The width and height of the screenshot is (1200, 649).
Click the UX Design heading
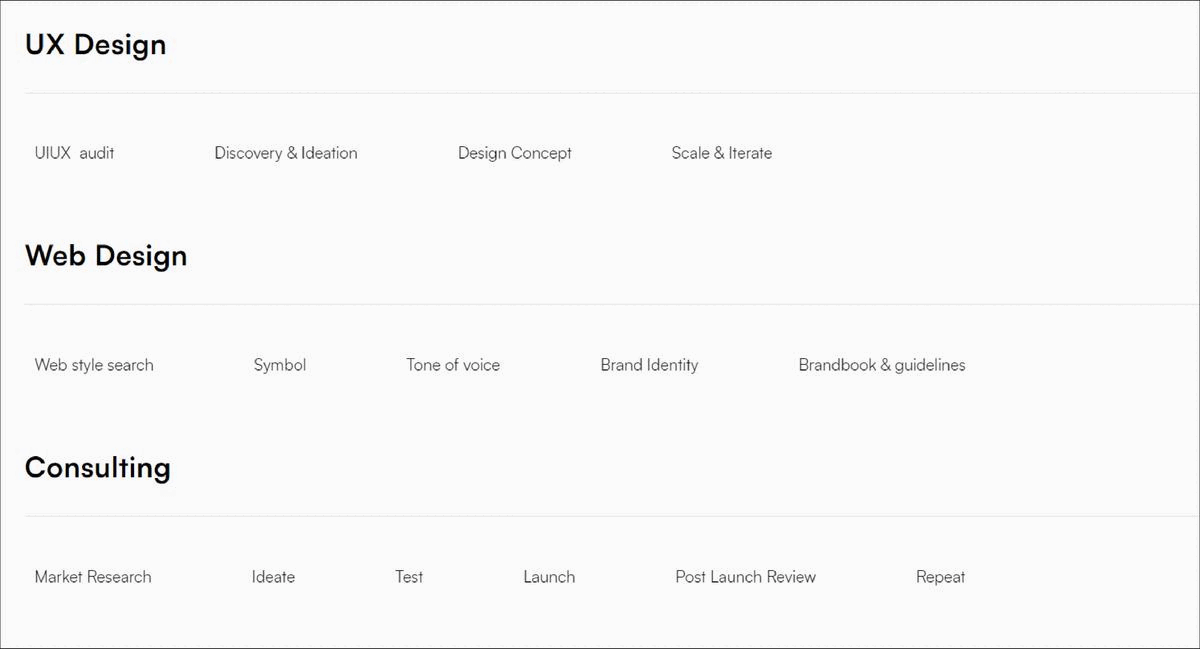click(95, 45)
